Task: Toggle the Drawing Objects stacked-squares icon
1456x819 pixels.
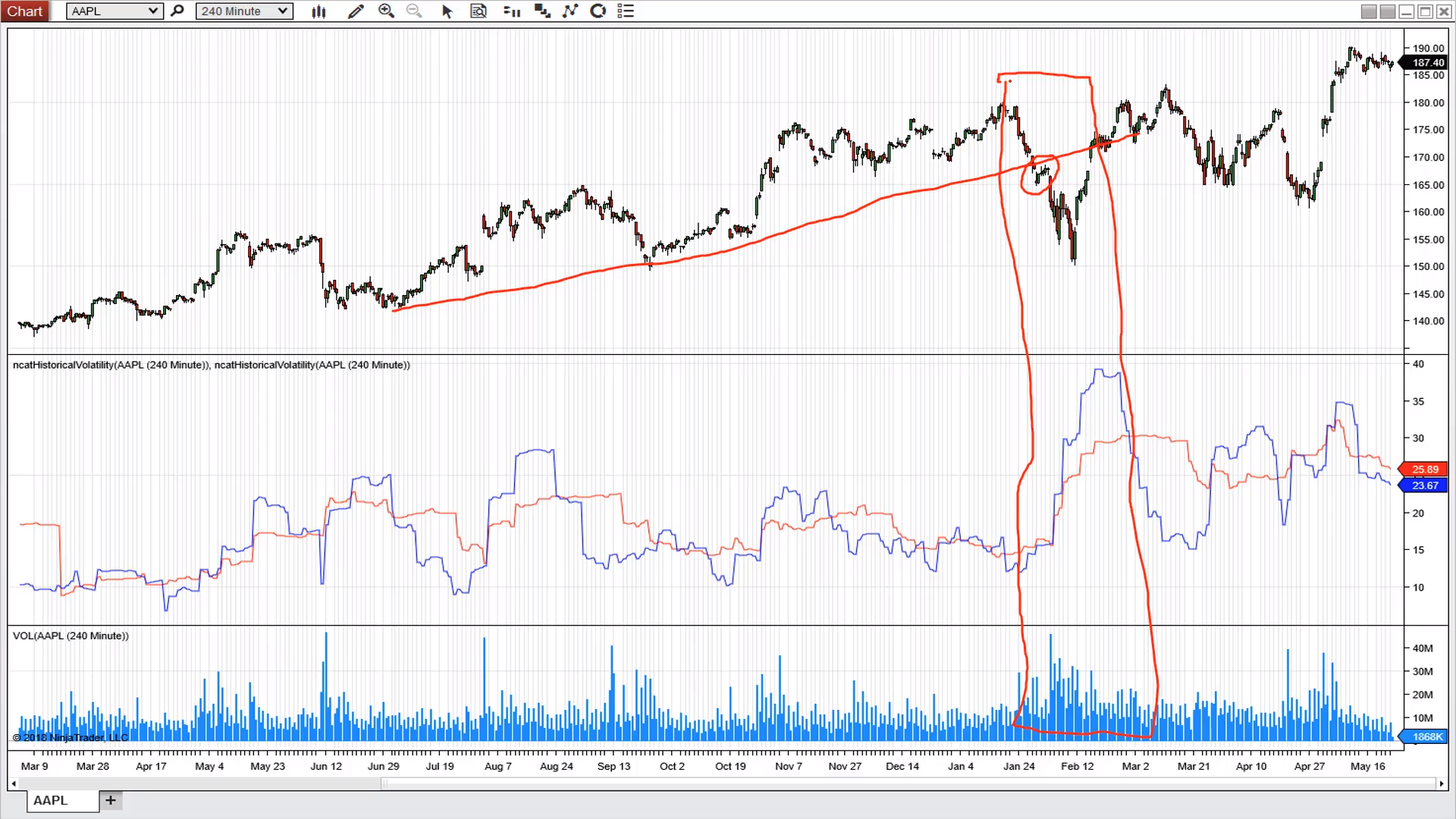Action: coord(541,11)
